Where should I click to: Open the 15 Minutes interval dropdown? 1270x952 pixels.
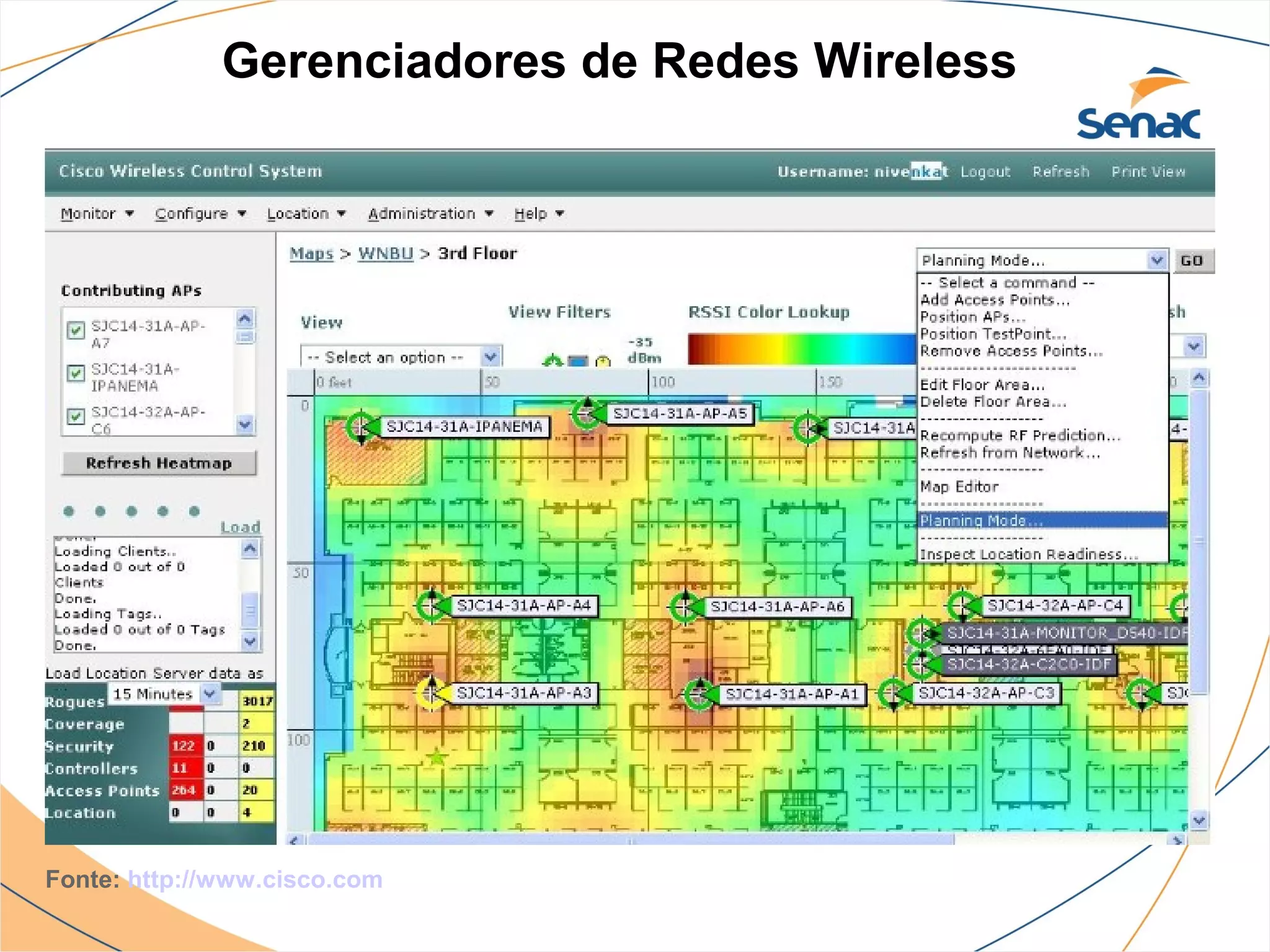pyautogui.click(x=165, y=694)
